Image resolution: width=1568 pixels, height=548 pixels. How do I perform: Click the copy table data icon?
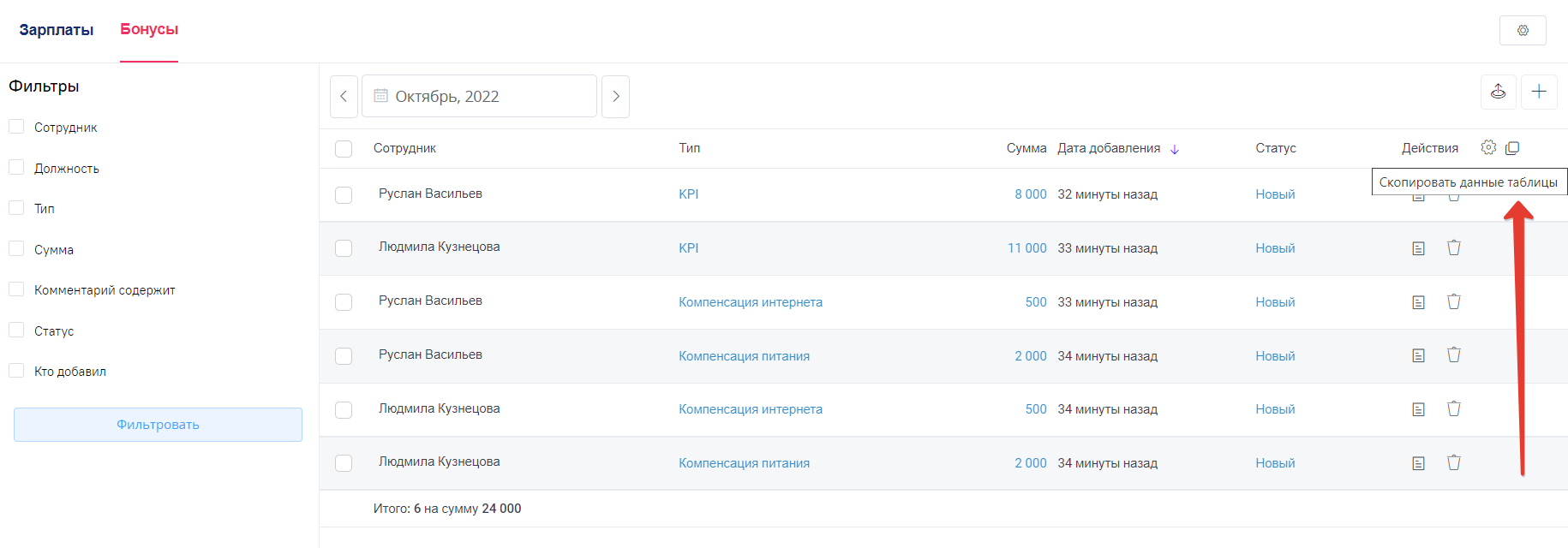(x=1512, y=148)
